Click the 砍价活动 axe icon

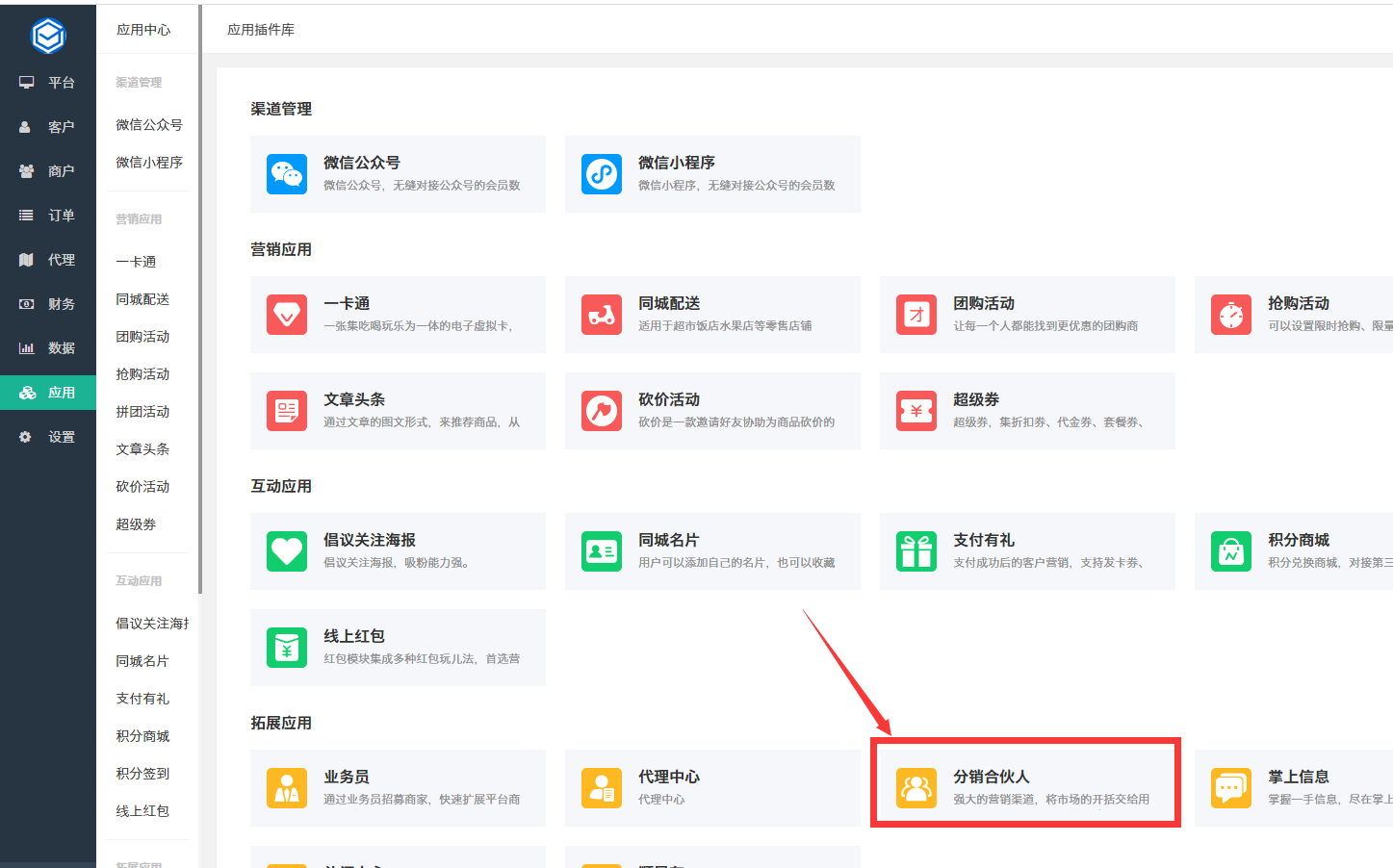[602, 411]
